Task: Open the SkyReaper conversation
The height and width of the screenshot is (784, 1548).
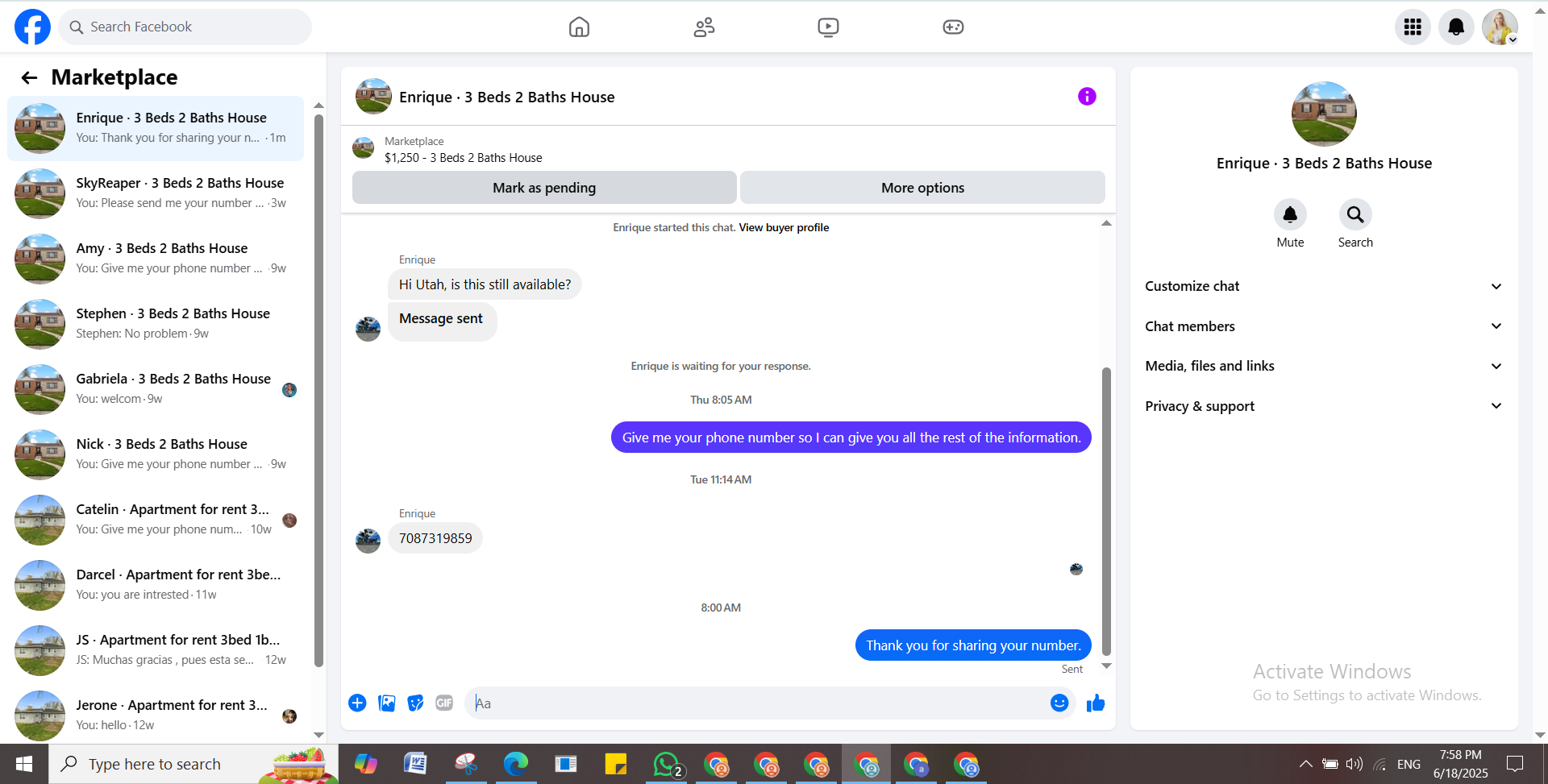Action: (x=156, y=193)
